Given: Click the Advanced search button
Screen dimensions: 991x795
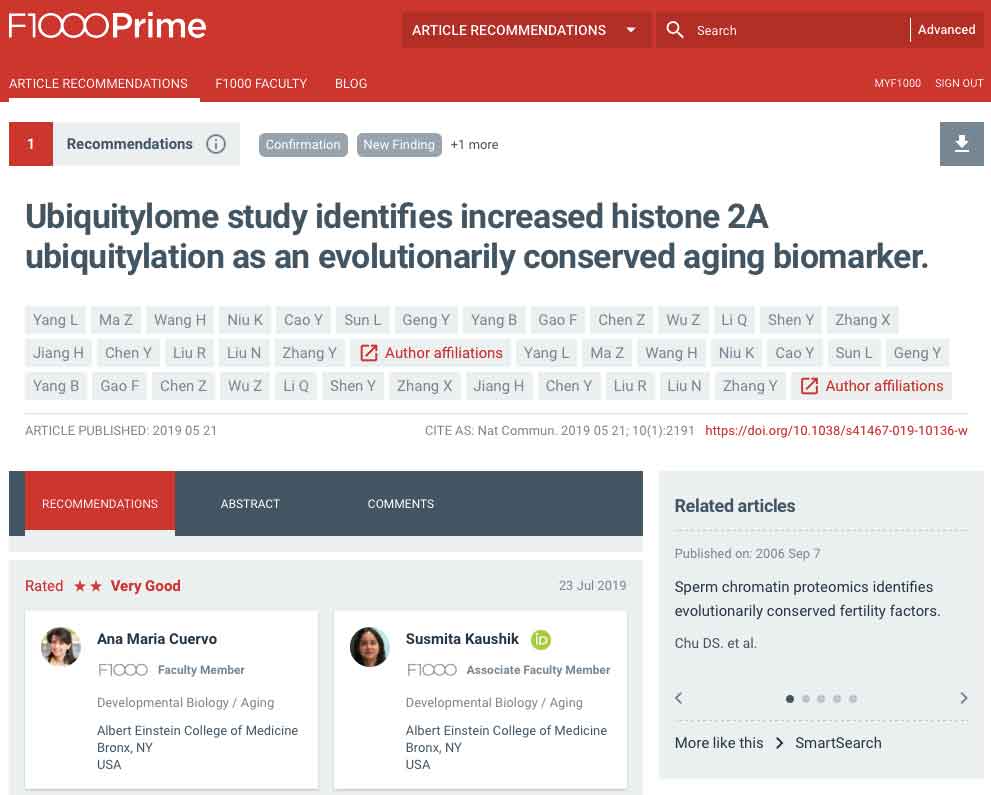Looking at the screenshot, I should (946, 30).
